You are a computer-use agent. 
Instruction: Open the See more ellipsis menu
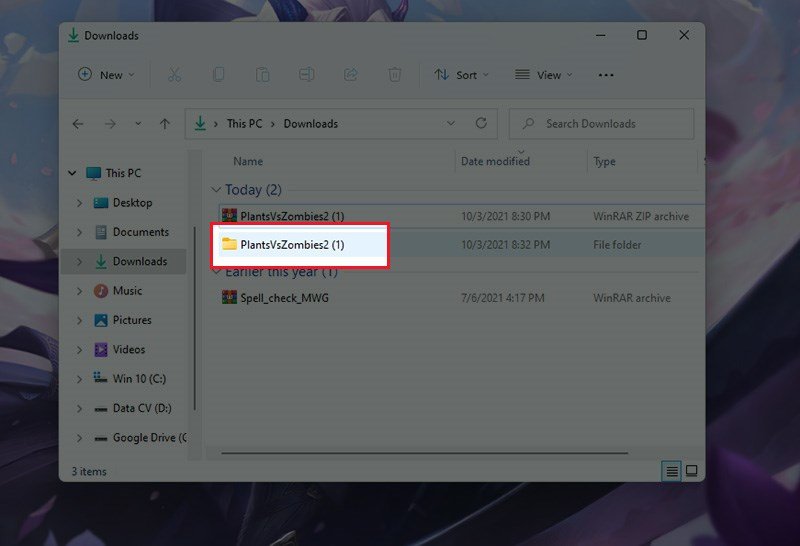click(605, 75)
